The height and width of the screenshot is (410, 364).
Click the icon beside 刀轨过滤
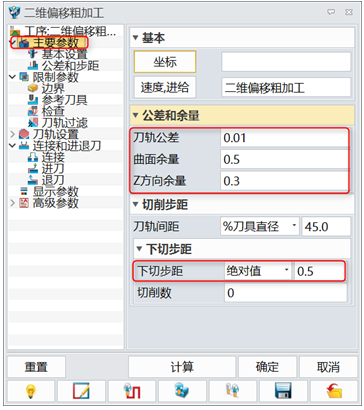(x=33, y=122)
